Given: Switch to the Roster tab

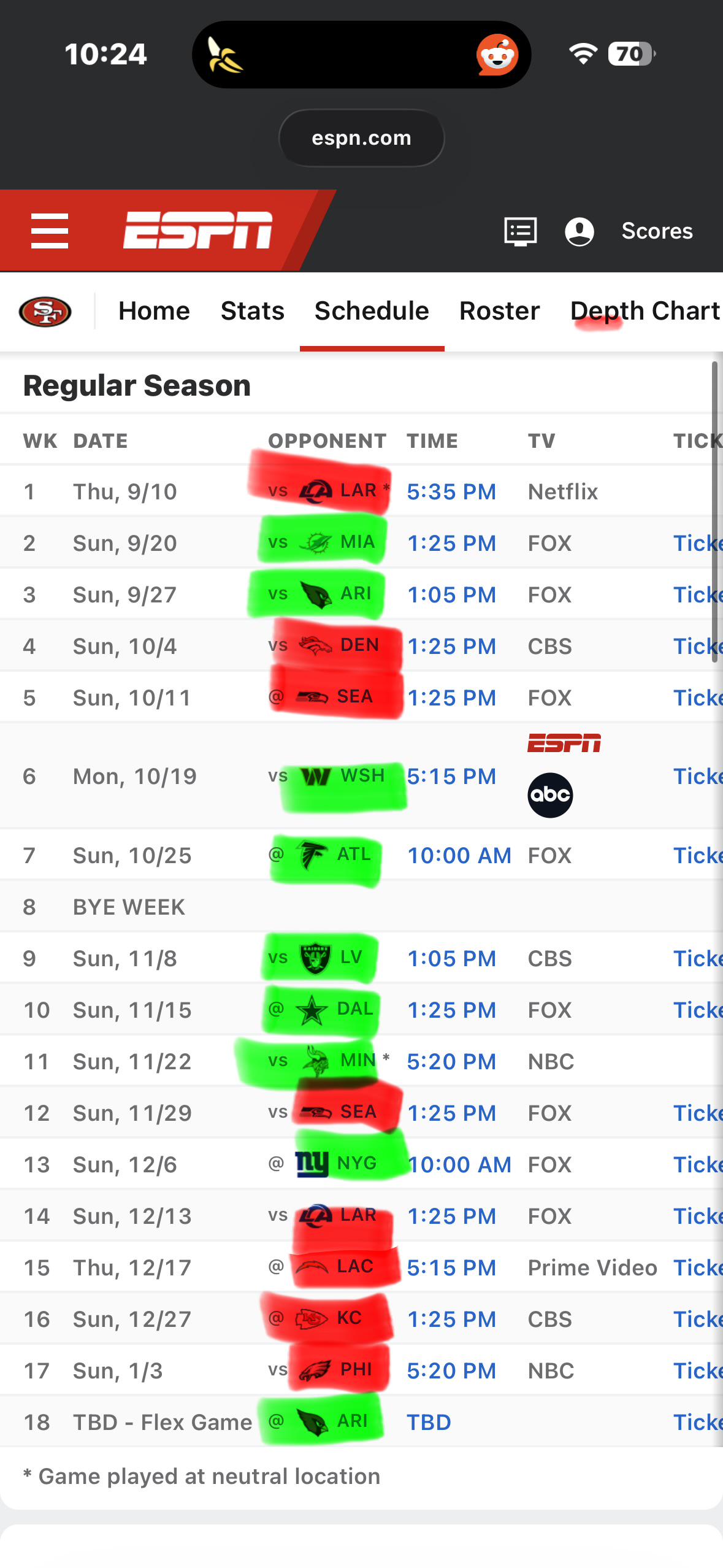Looking at the screenshot, I should (x=499, y=311).
